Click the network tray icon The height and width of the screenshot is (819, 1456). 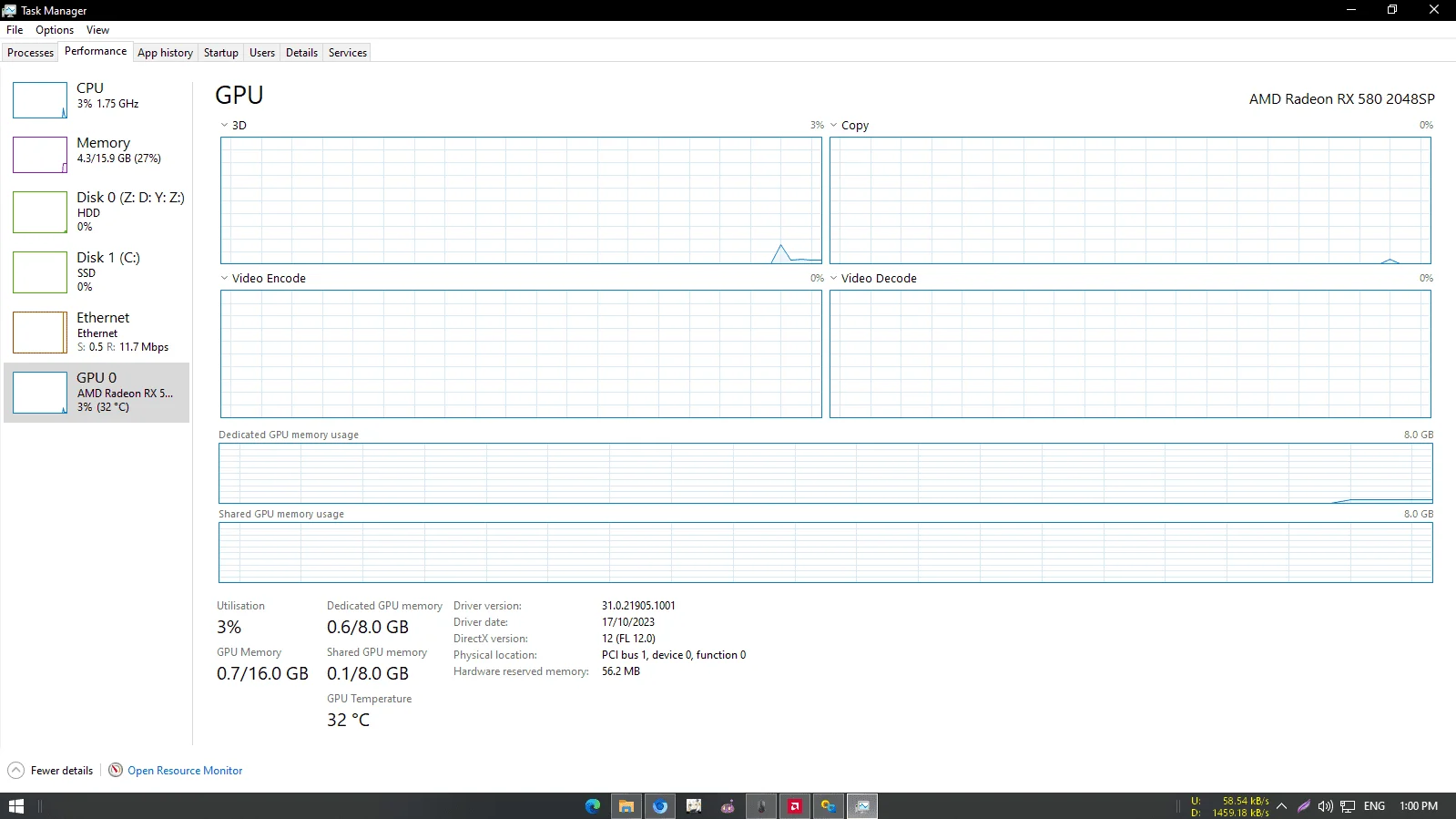(1348, 806)
